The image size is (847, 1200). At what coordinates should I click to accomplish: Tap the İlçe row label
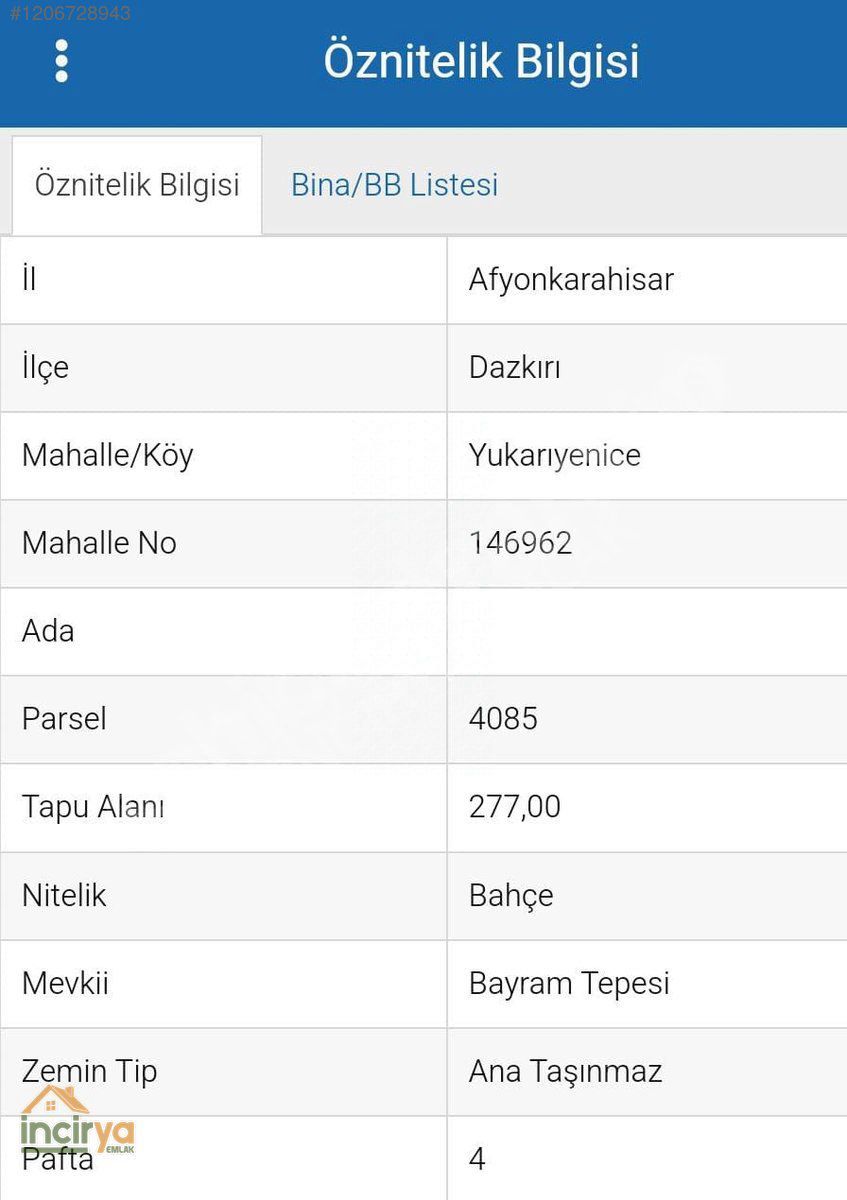[x=46, y=368]
